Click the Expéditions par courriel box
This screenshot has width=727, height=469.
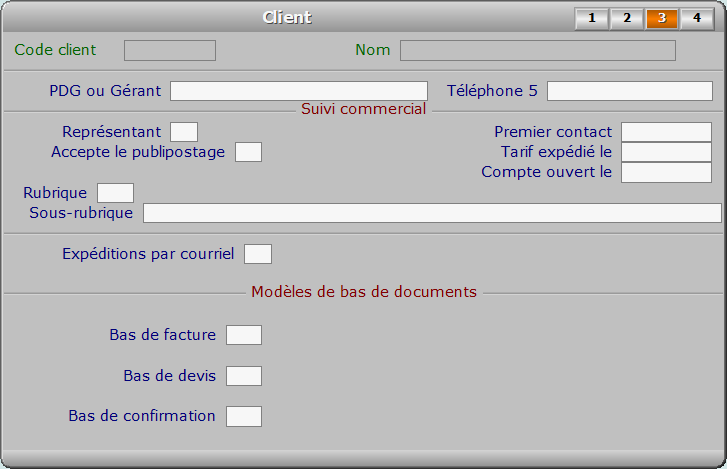coord(258,254)
